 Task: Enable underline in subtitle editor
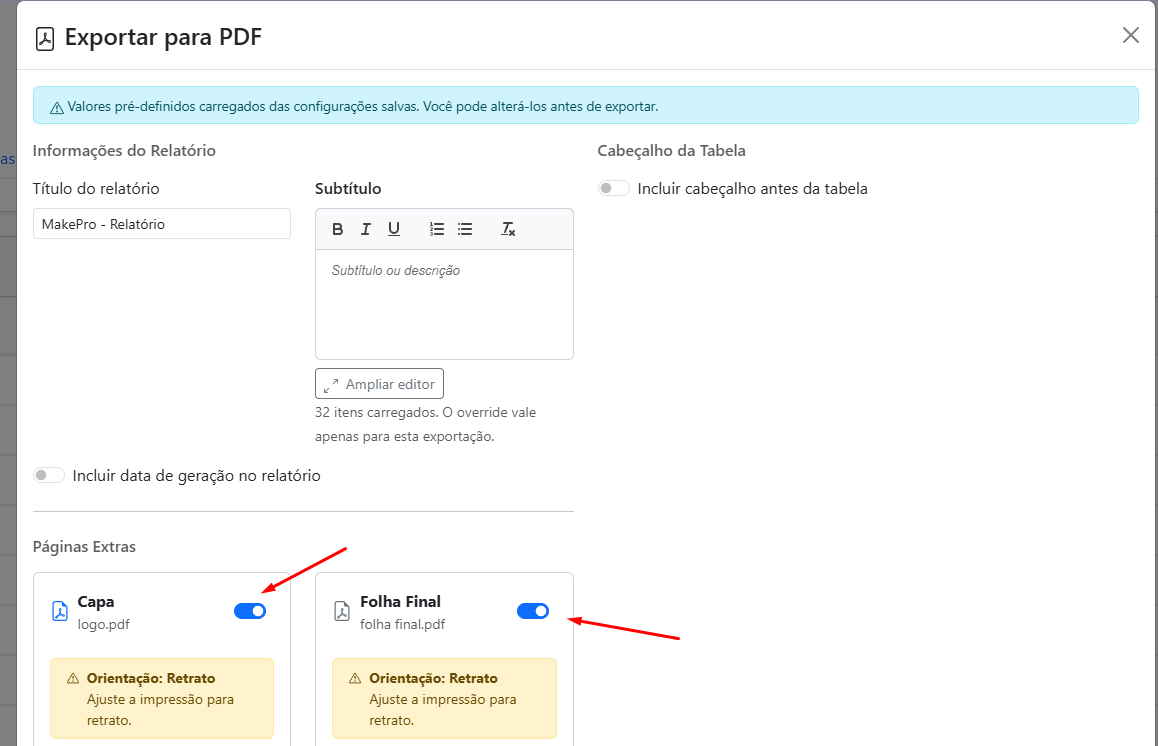[394, 229]
